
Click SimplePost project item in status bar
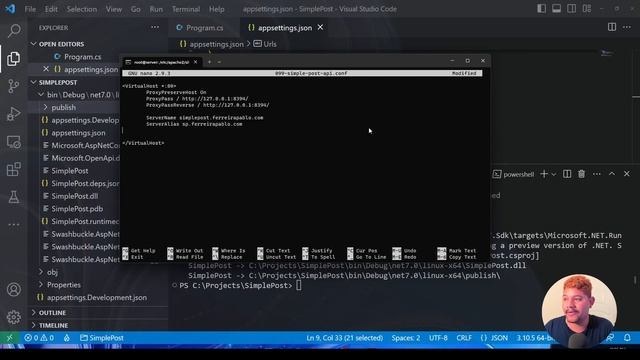(102, 338)
